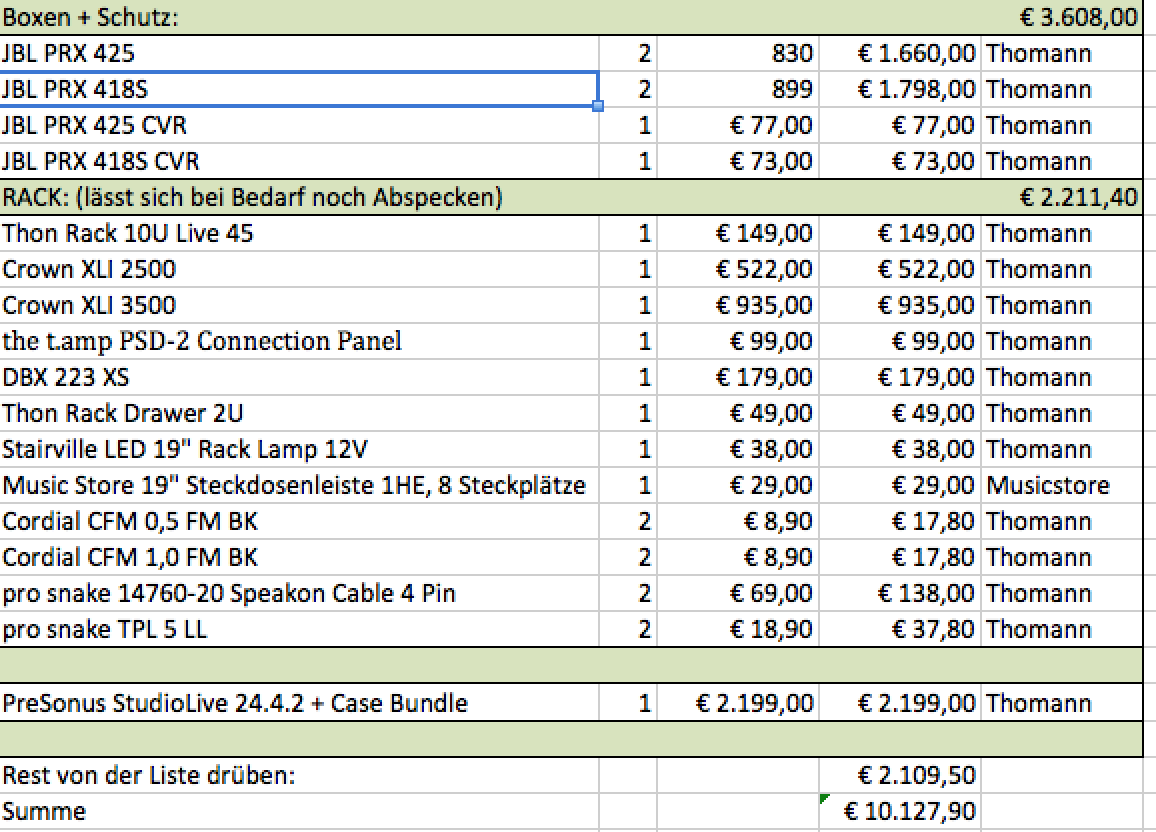Click the fill handle of the JBL PRX 418S cell
1156x832 pixels.
point(598,106)
